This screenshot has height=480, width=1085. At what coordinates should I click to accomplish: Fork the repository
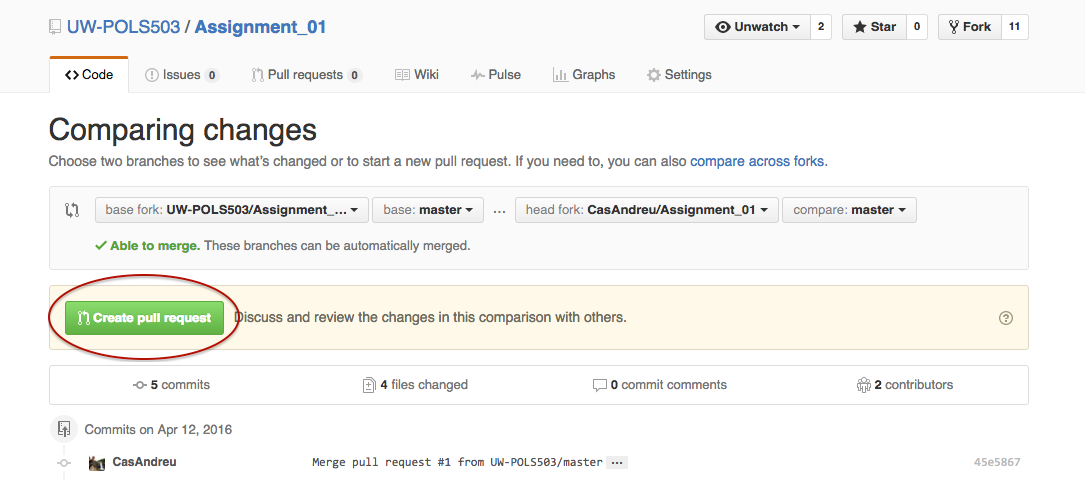click(x=969, y=27)
